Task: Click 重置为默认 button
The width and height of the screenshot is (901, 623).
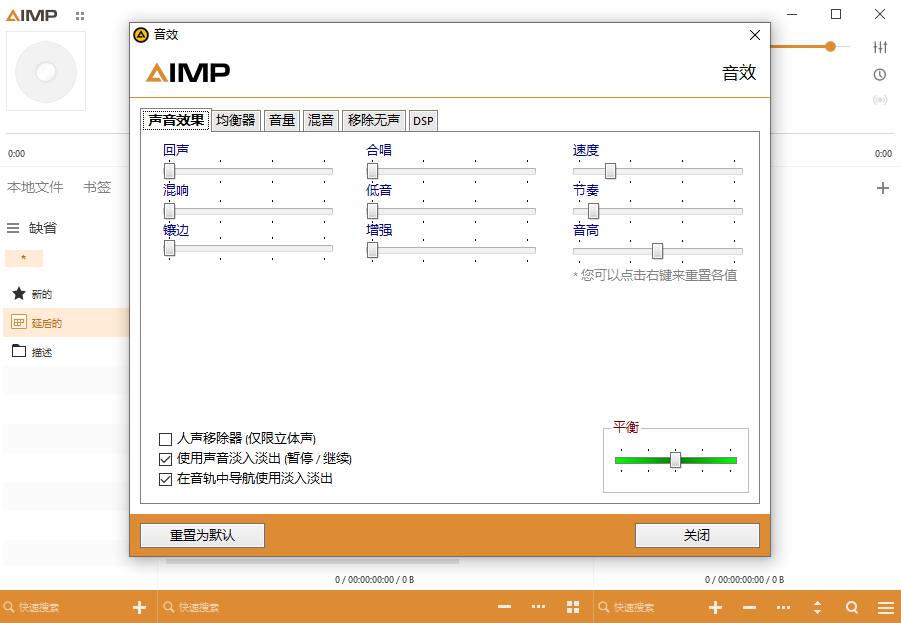Action: [x=202, y=535]
